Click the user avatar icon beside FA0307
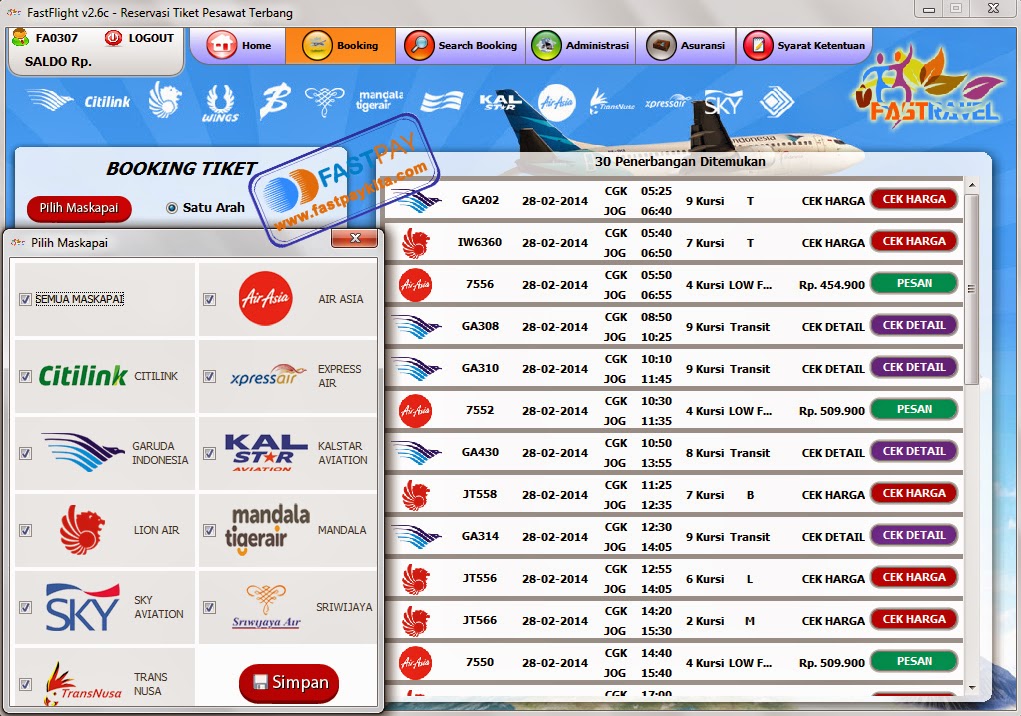1021x716 pixels. tap(21, 37)
